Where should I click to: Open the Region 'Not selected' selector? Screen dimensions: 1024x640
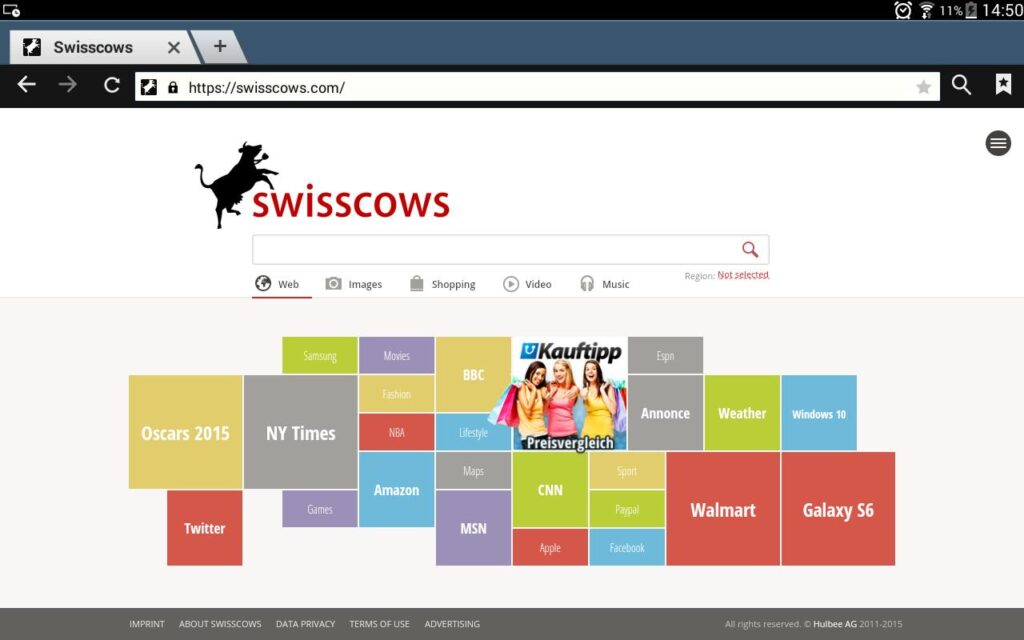pos(742,274)
